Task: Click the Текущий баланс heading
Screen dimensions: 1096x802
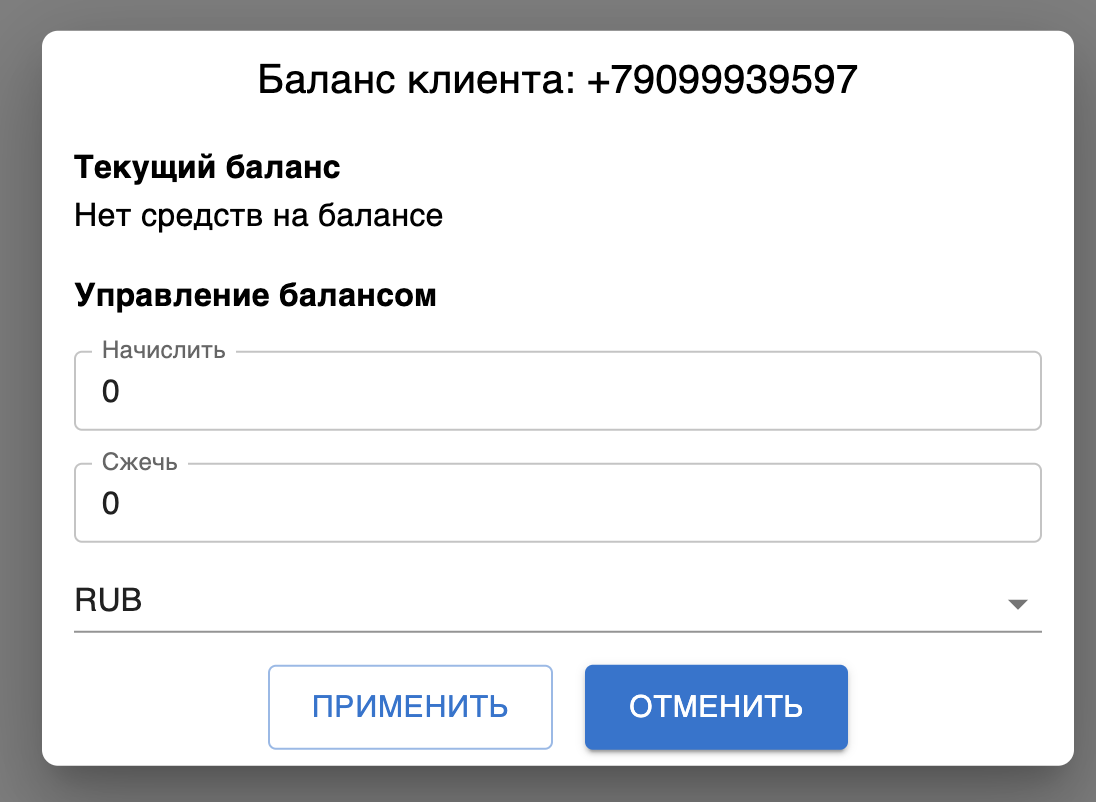Action: point(207,167)
